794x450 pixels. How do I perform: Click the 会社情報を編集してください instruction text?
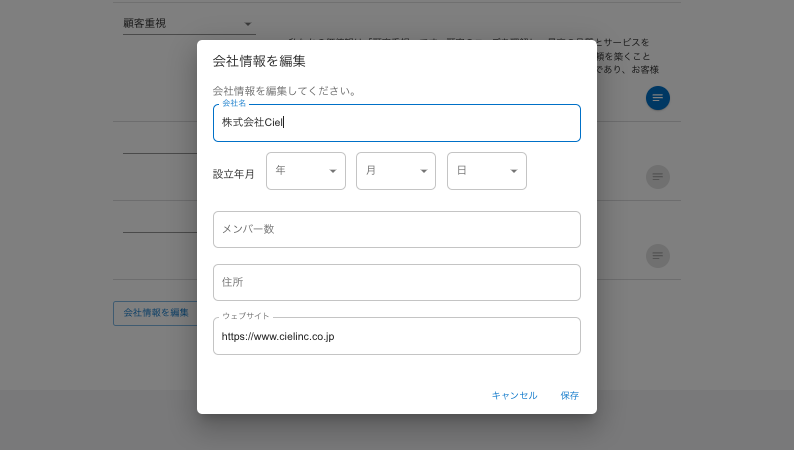pyautogui.click(x=285, y=91)
